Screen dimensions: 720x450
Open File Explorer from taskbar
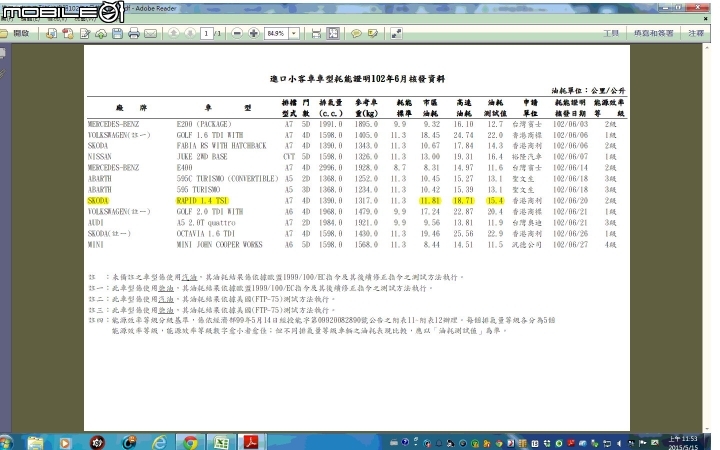(35, 443)
